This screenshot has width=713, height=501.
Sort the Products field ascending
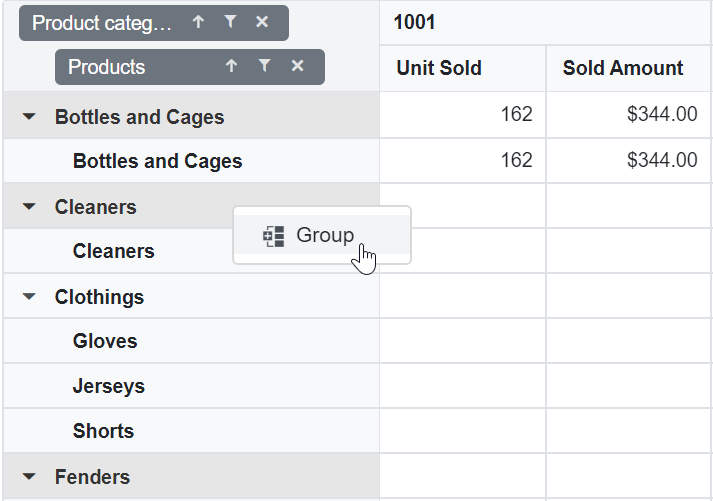(231, 66)
